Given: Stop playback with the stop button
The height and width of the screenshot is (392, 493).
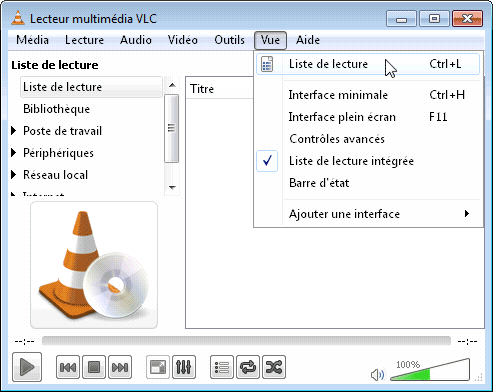Looking at the screenshot, I should point(94,367).
